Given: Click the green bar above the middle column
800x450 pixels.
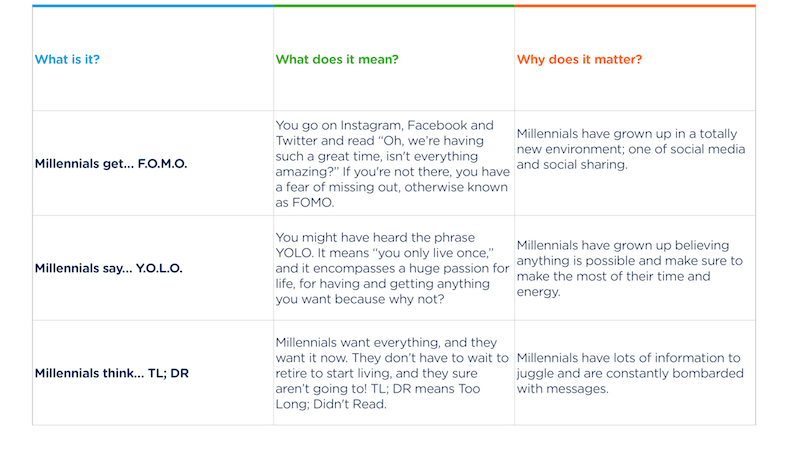Looking at the screenshot, I should pyautogui.click(x=394, y=6).
